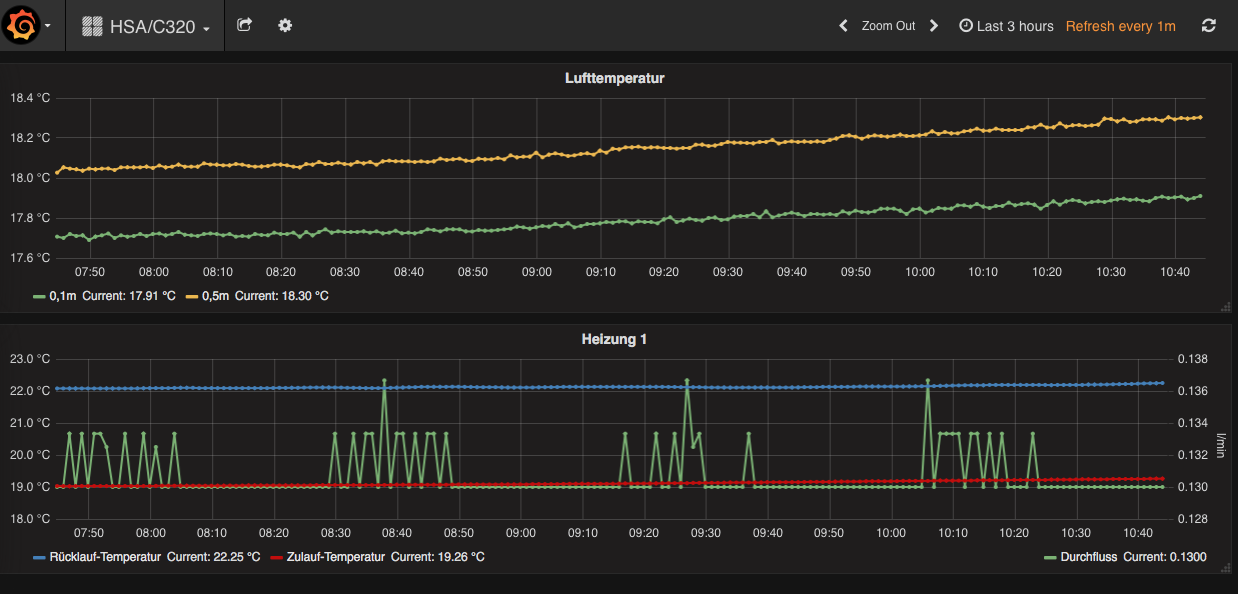Toggle Rücklauf-Temperatur series visibility
The height and width of the screenshot is (594, 1238).
point(104,557)
